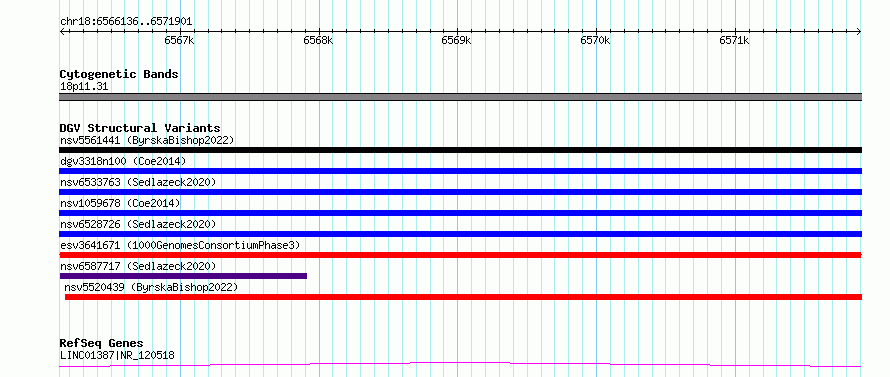Open the esv3641671 (1000GenomesConsortiumPhase3) label

point(180,245)
